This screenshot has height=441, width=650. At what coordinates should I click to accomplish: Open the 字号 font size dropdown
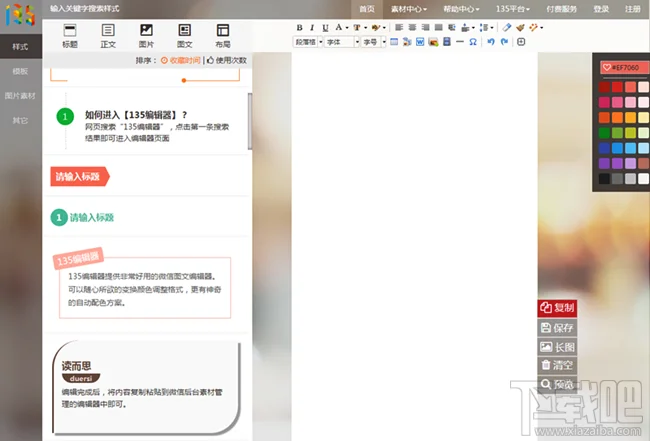pyautogui.click(x=374, y=42)
